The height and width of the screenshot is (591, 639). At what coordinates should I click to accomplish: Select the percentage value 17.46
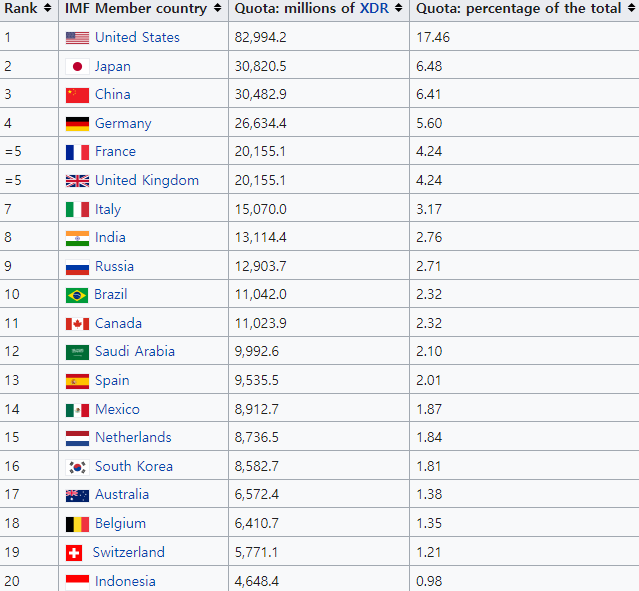click(433, 37)
